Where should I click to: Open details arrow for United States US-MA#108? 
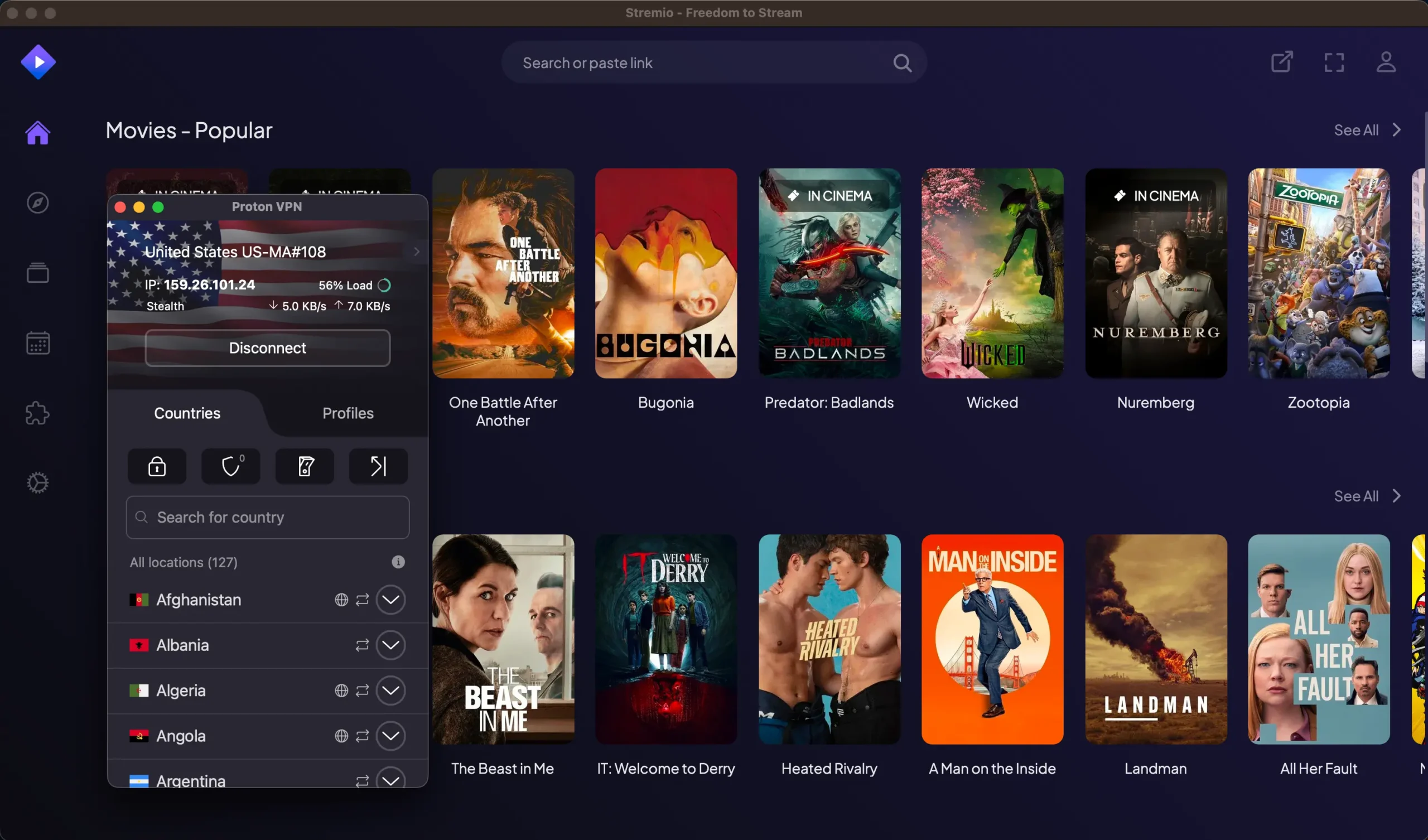pos(417,252)
